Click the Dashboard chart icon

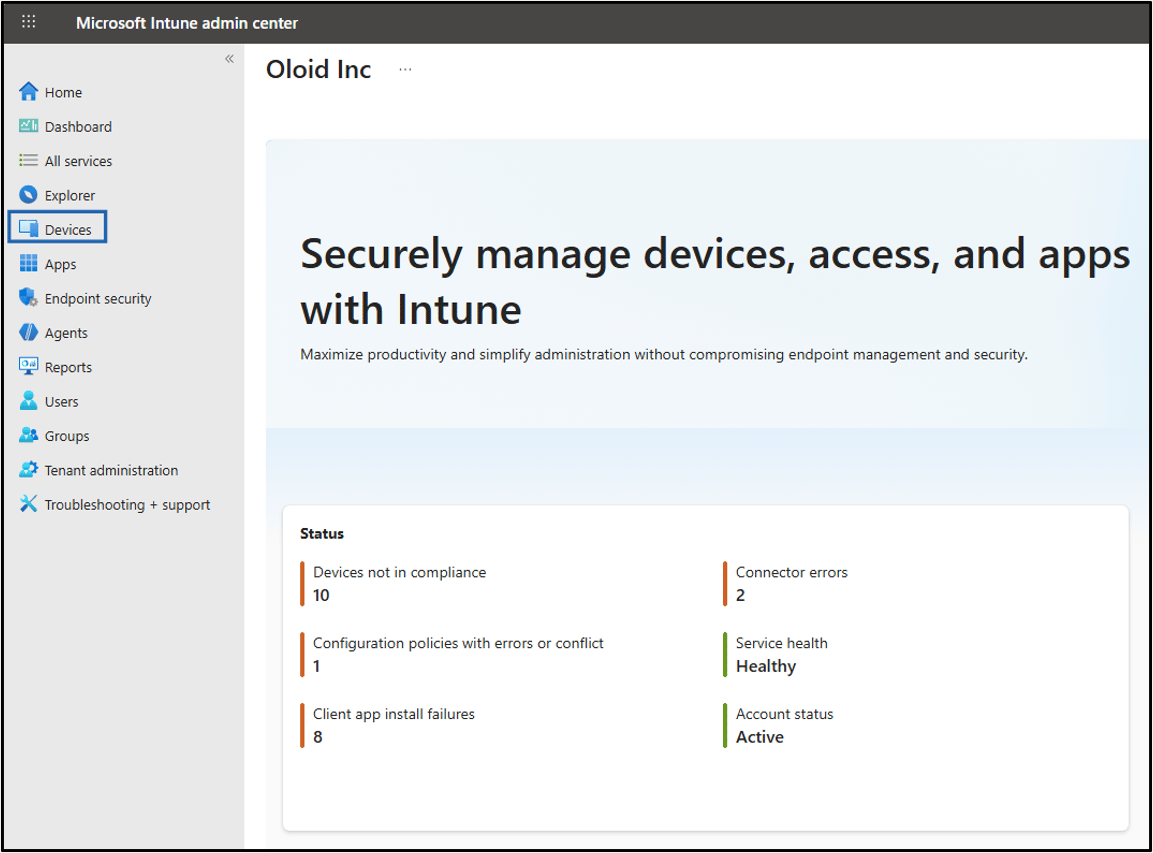coord(28,126)
